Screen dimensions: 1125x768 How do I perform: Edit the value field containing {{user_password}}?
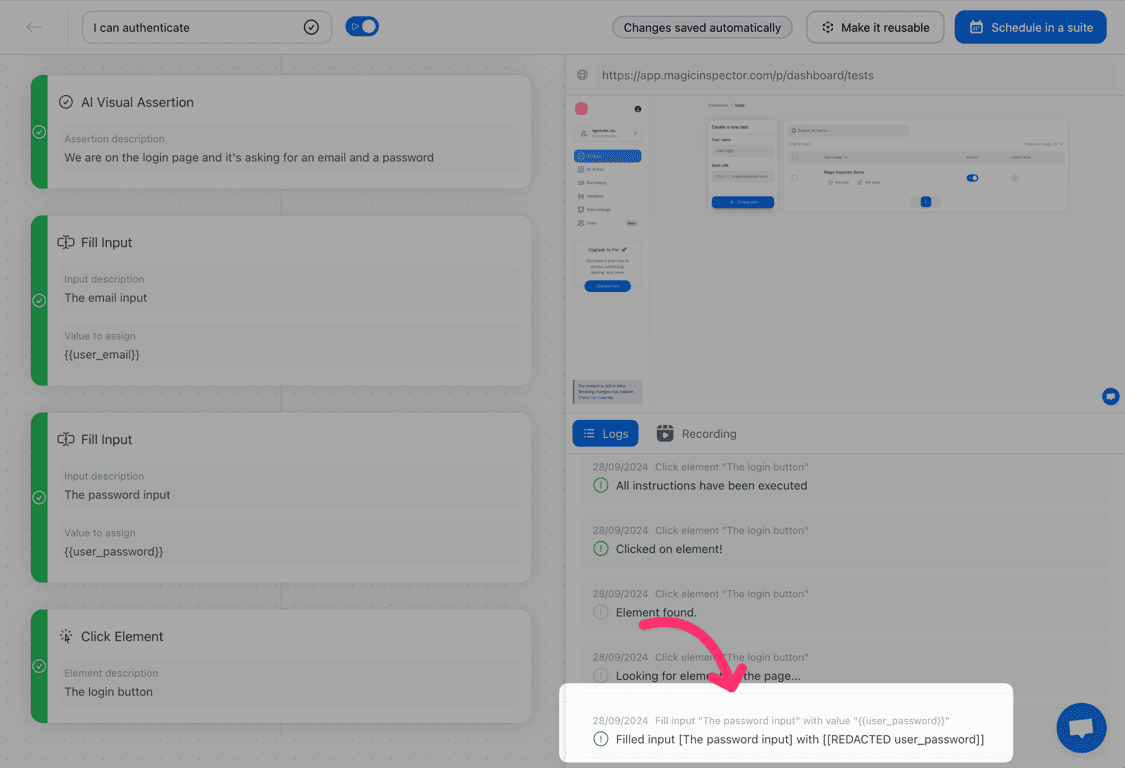289,543
